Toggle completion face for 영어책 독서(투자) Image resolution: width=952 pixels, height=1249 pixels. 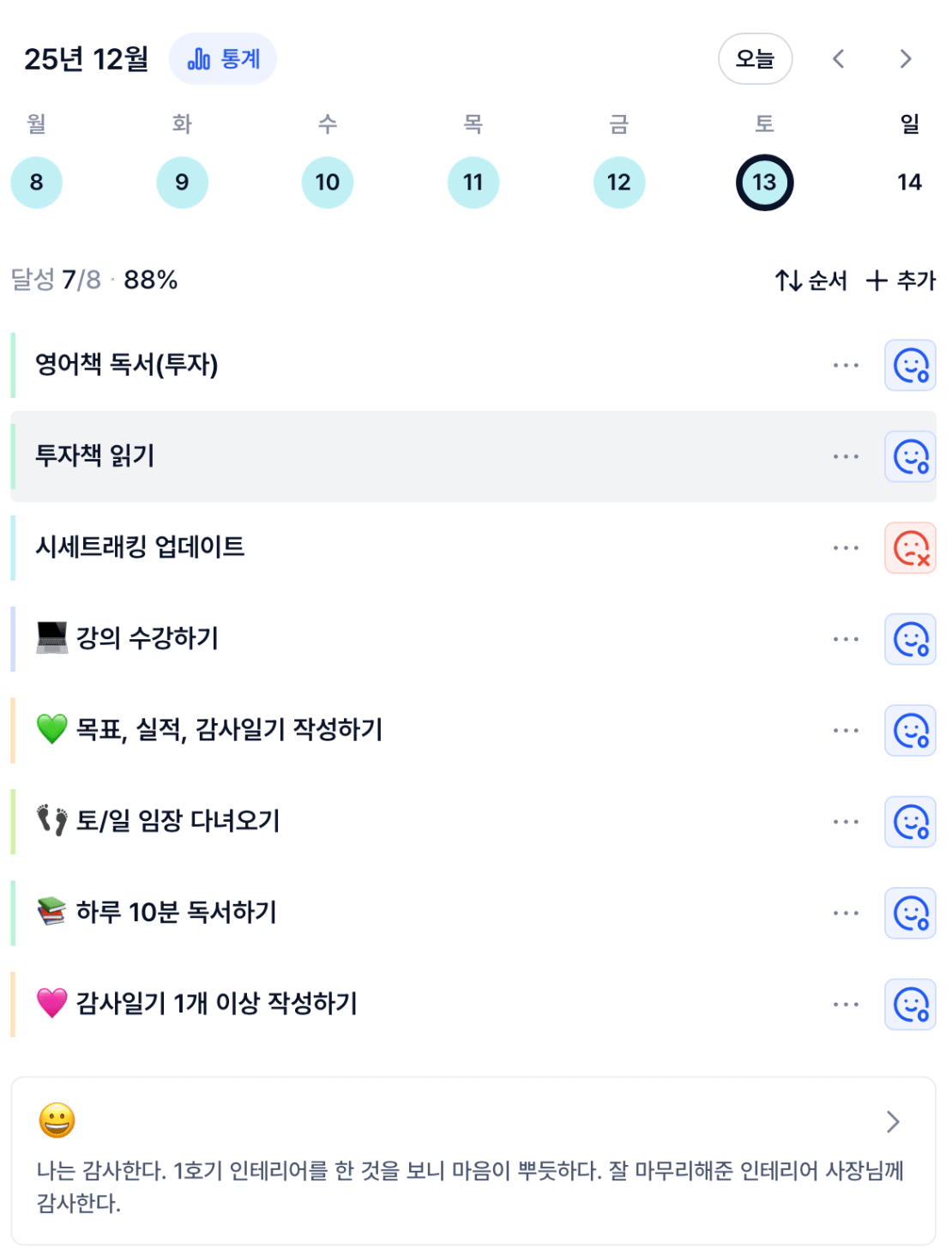click(x=910, y=365)
